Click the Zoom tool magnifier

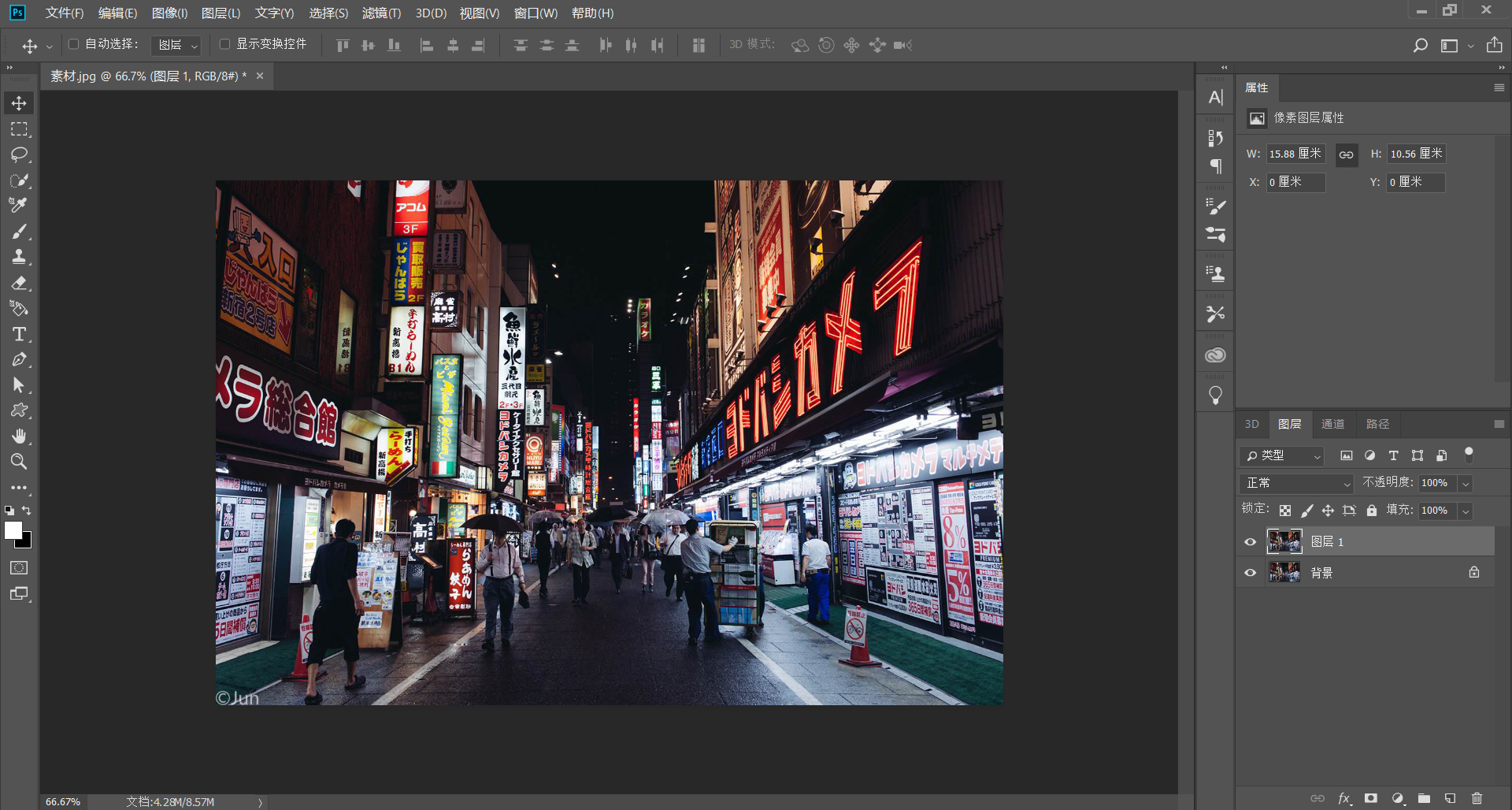(19, 462)
